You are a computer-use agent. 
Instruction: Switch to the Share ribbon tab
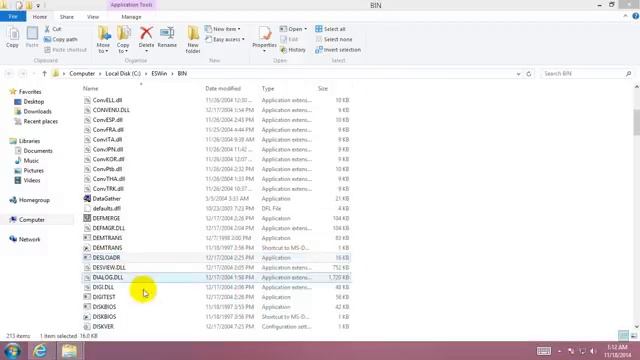tap(67, 17)
